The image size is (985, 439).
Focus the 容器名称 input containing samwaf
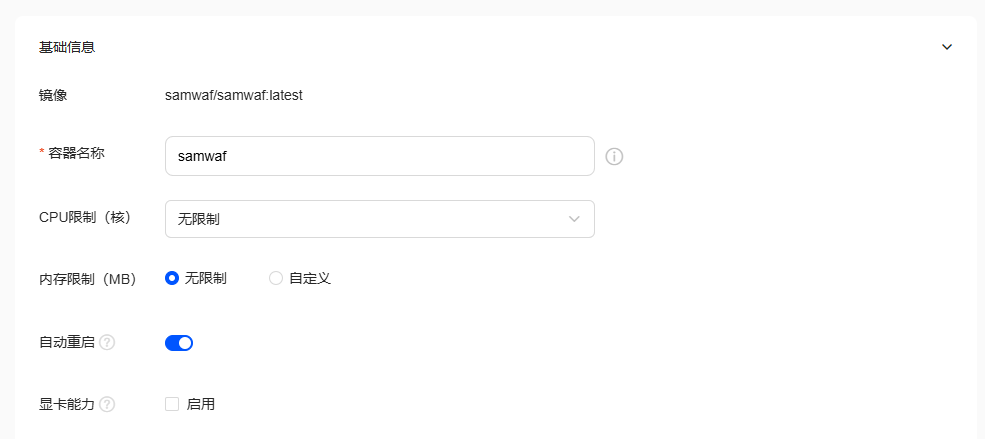pos(379,156)
